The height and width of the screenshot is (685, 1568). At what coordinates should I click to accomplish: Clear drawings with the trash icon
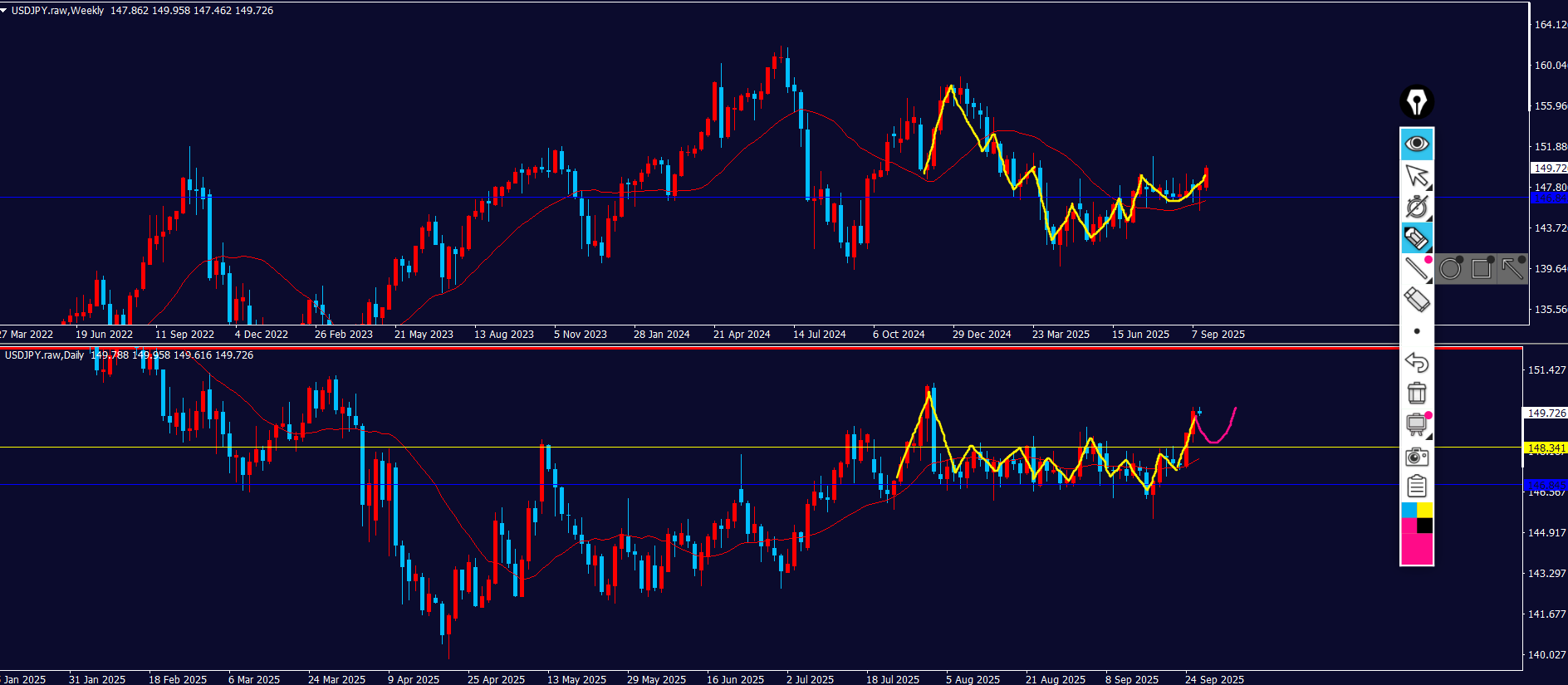pos(1416,393)
